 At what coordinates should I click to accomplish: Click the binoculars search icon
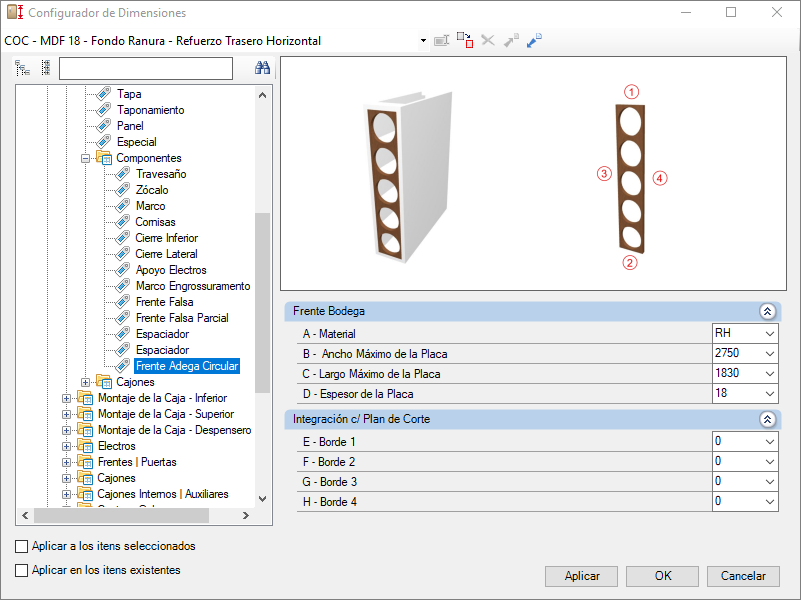(262, 68)
